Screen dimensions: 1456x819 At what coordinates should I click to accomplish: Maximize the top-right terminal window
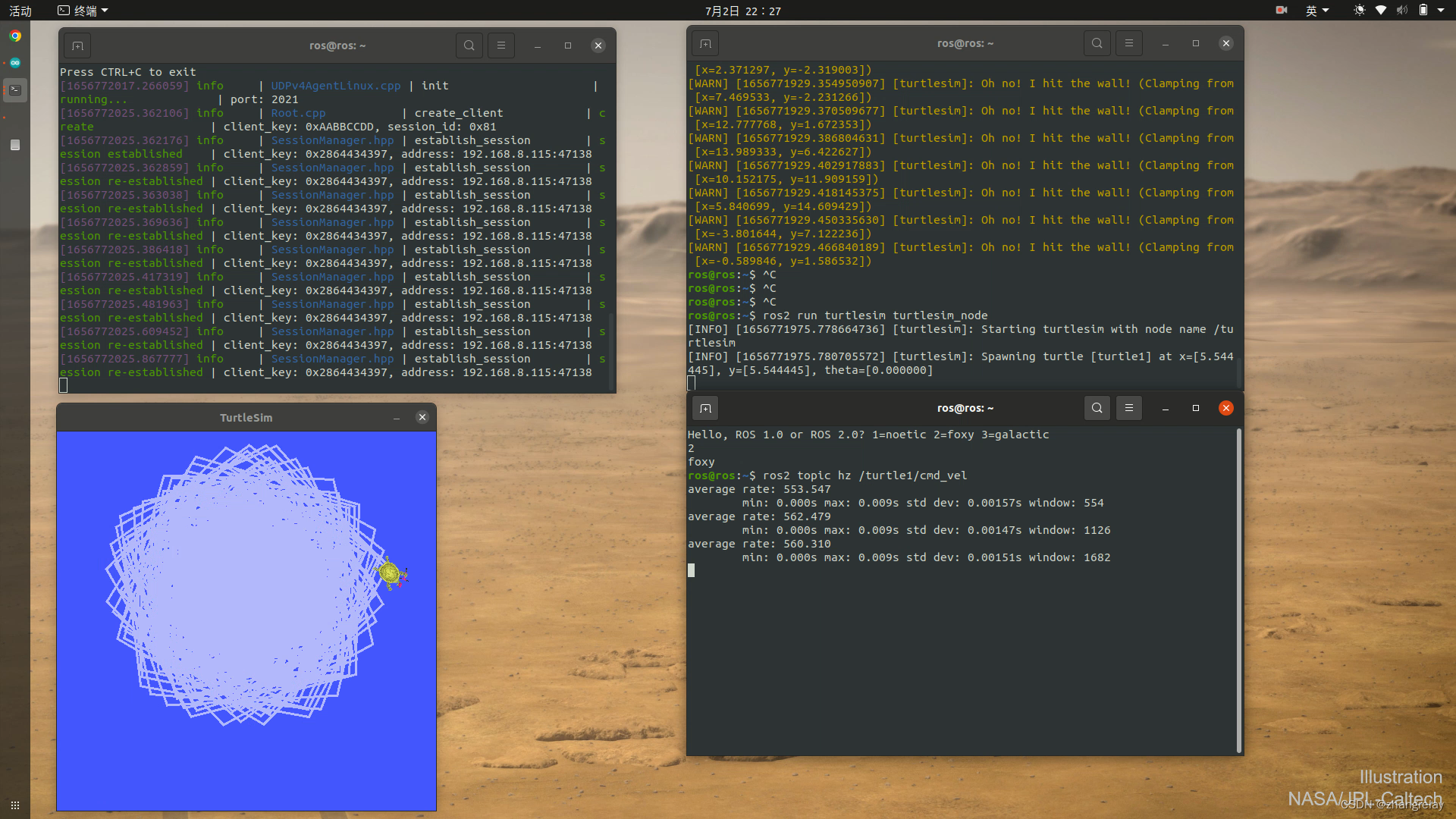click(x=1196, y=43)
